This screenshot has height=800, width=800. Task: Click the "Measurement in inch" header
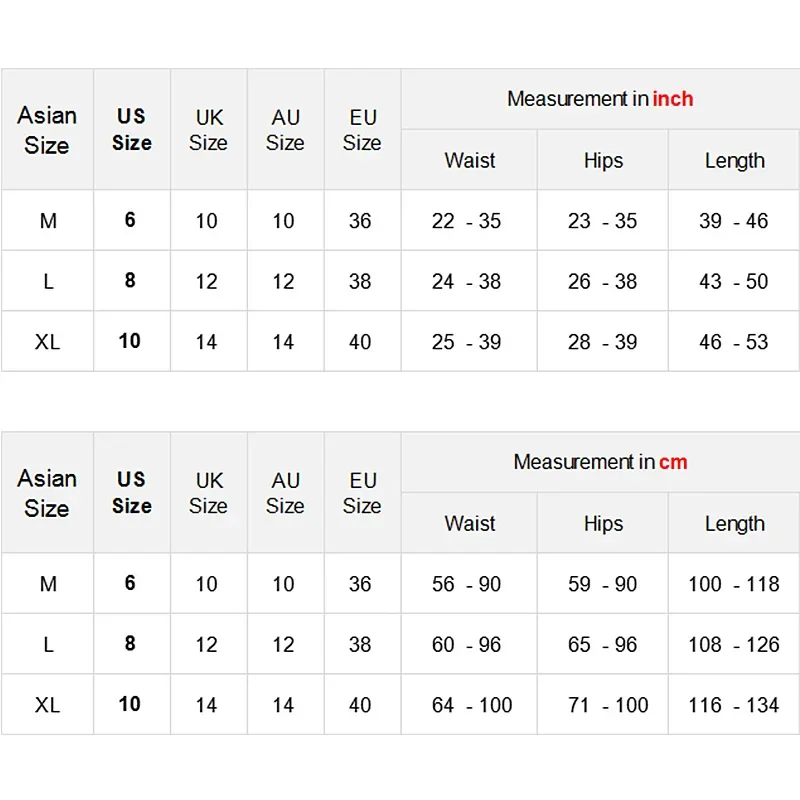coord(600,99)
